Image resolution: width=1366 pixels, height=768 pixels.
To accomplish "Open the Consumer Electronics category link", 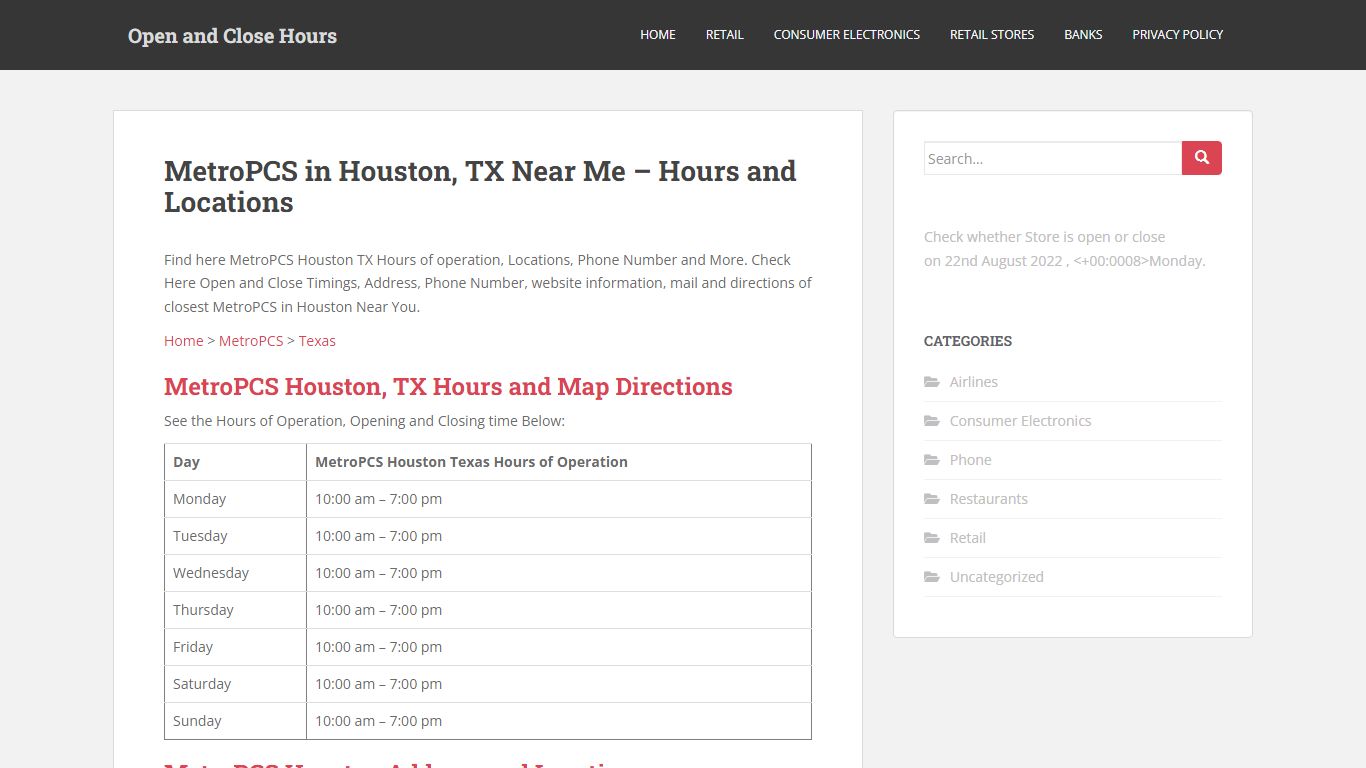I will click(1020, 421).
